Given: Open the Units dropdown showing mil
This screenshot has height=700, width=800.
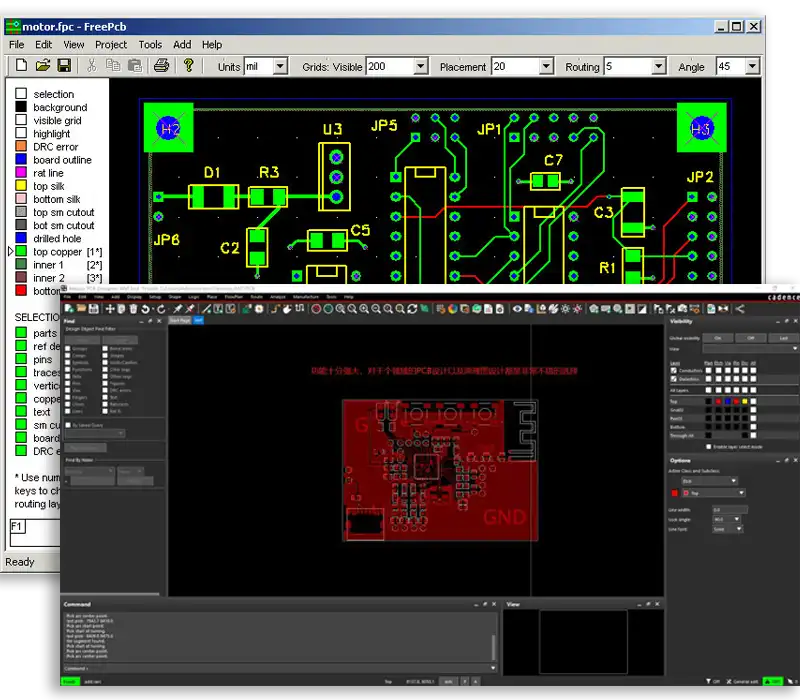Looking at the screenshot, I should pyautogui.click(x=280, y=66).
